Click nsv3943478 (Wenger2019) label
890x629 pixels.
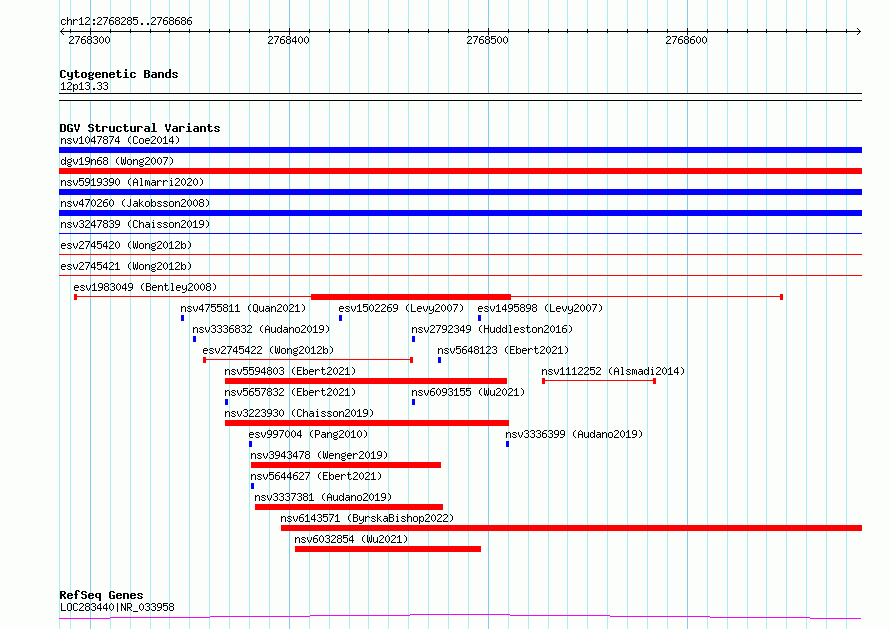click(319, 455)
